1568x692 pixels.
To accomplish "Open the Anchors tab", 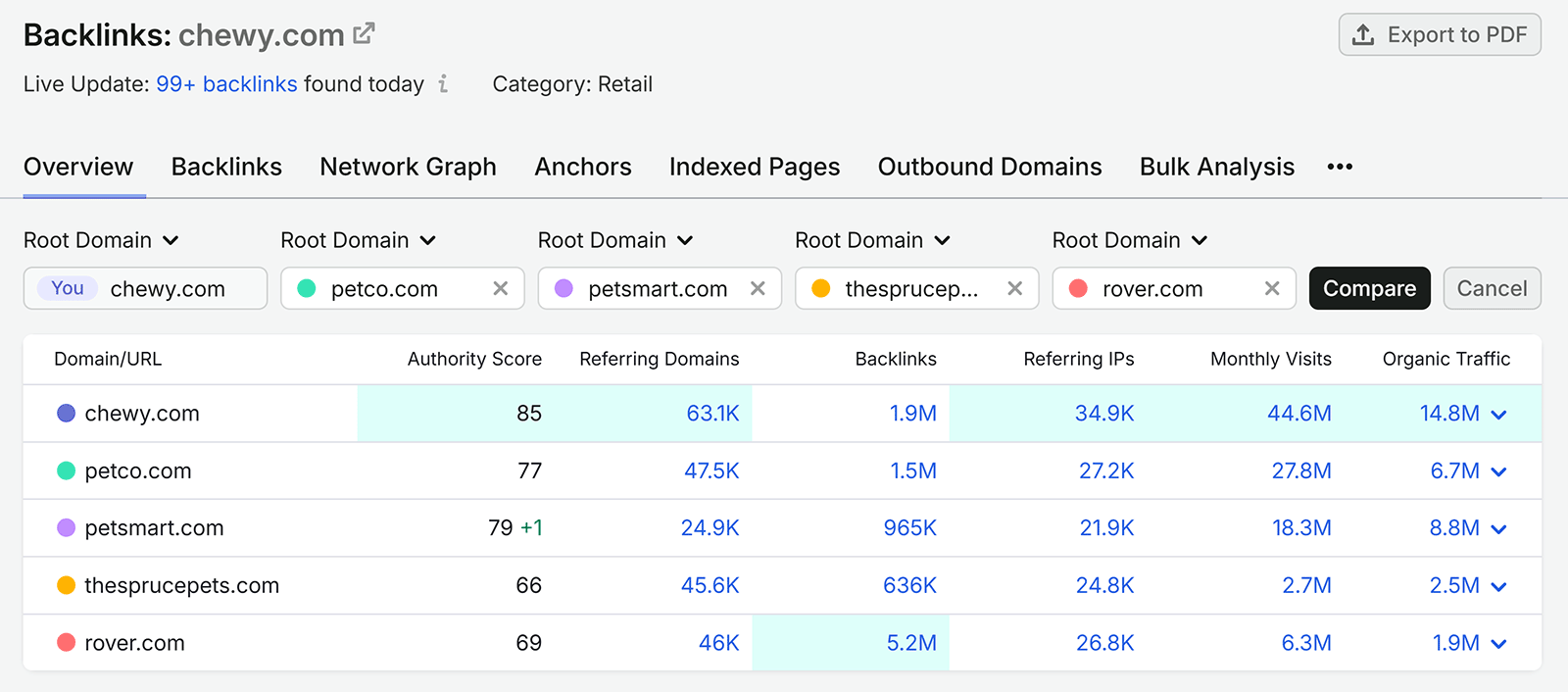I will click(583, 167).
